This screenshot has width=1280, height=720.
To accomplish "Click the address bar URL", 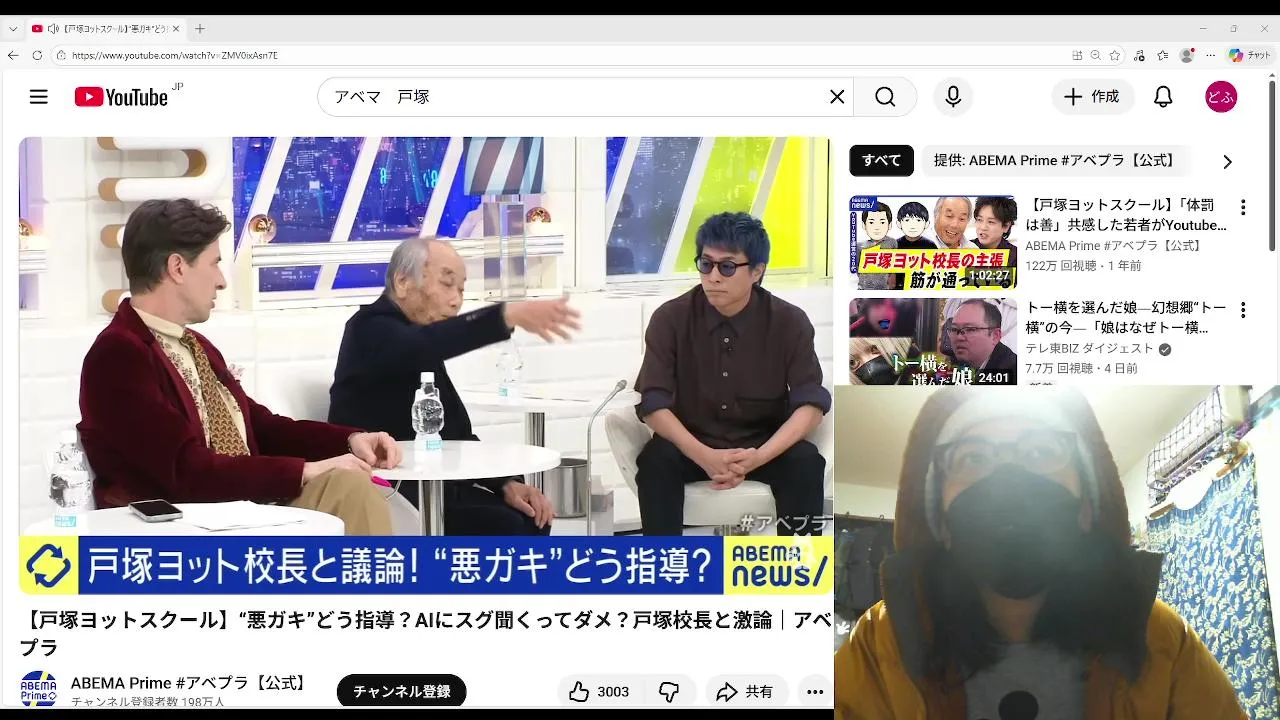I will point(174,55).
